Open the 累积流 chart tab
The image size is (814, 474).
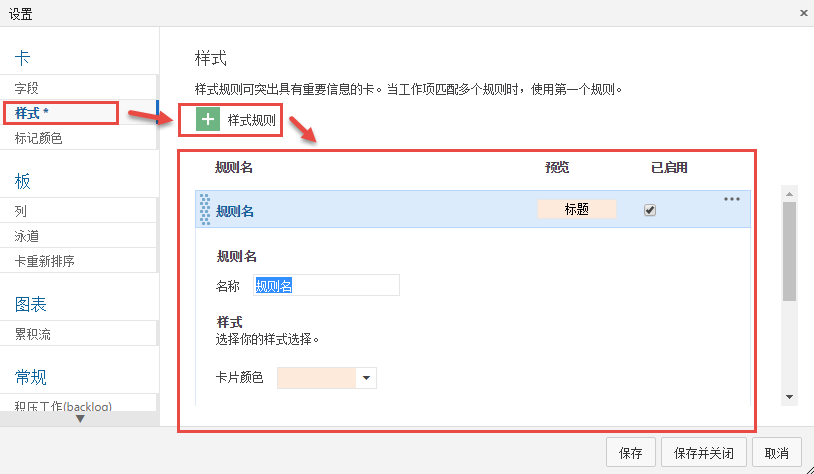coord(78,334)
